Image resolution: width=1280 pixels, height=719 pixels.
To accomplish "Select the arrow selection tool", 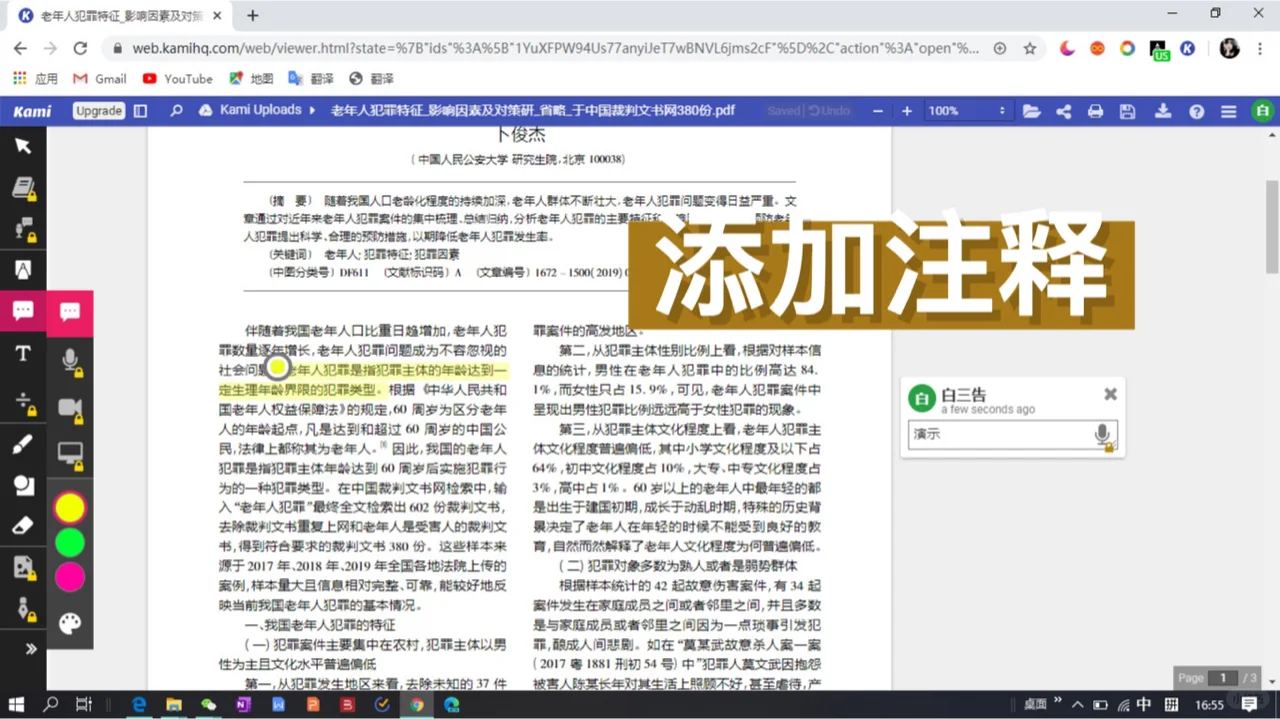I will 24,146.
